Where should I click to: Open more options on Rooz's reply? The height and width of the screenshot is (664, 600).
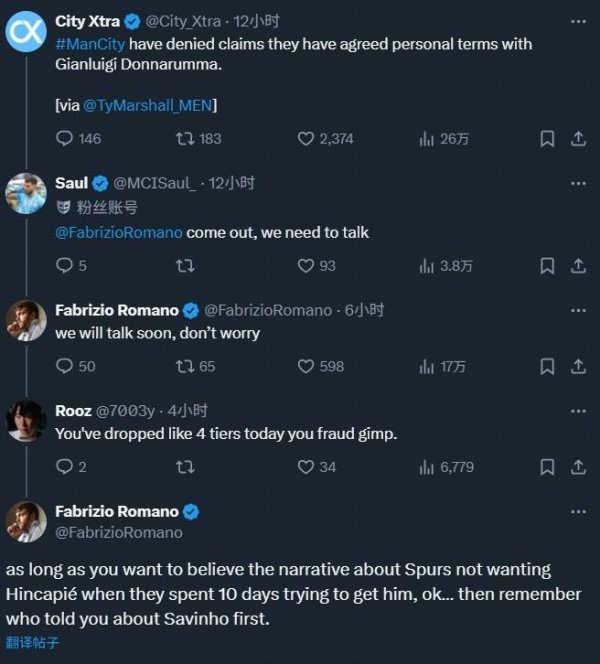578,411
